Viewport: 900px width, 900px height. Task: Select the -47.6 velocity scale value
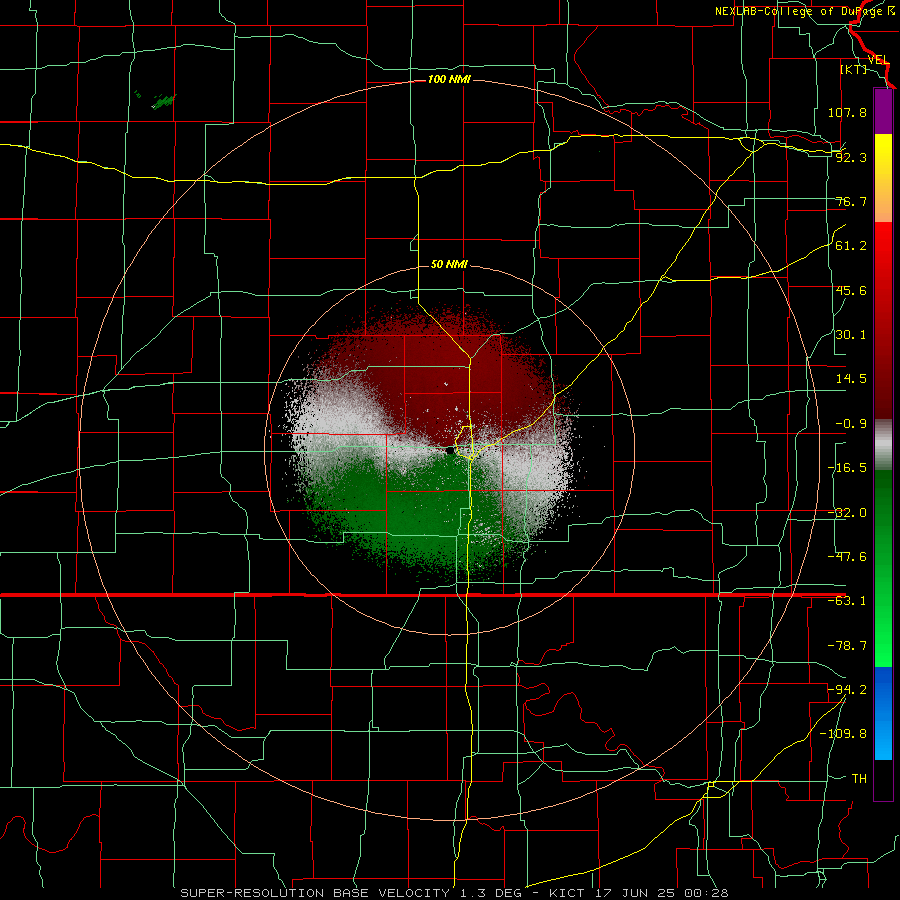pos(847,557)
